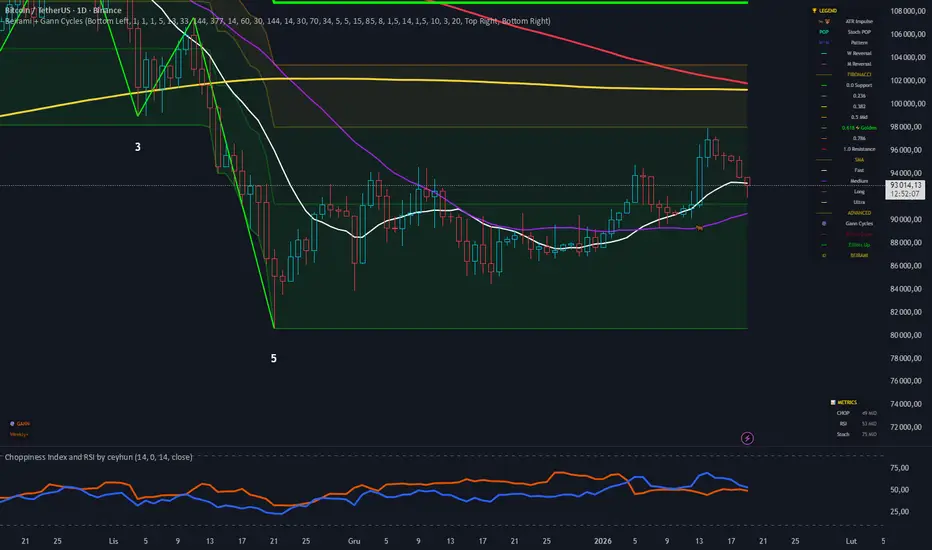Click the 0.382 legend entry
The height and width of the screenshot is (550, 932).
tap(859, 106)
